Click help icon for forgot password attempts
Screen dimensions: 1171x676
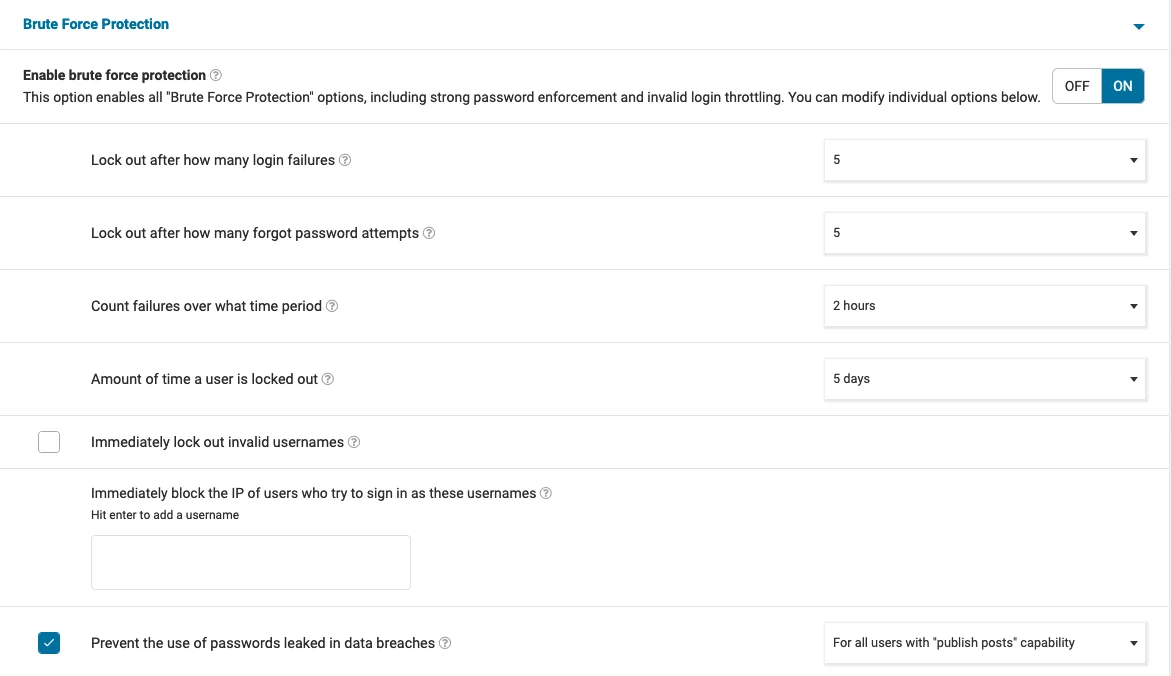point(429,233)
